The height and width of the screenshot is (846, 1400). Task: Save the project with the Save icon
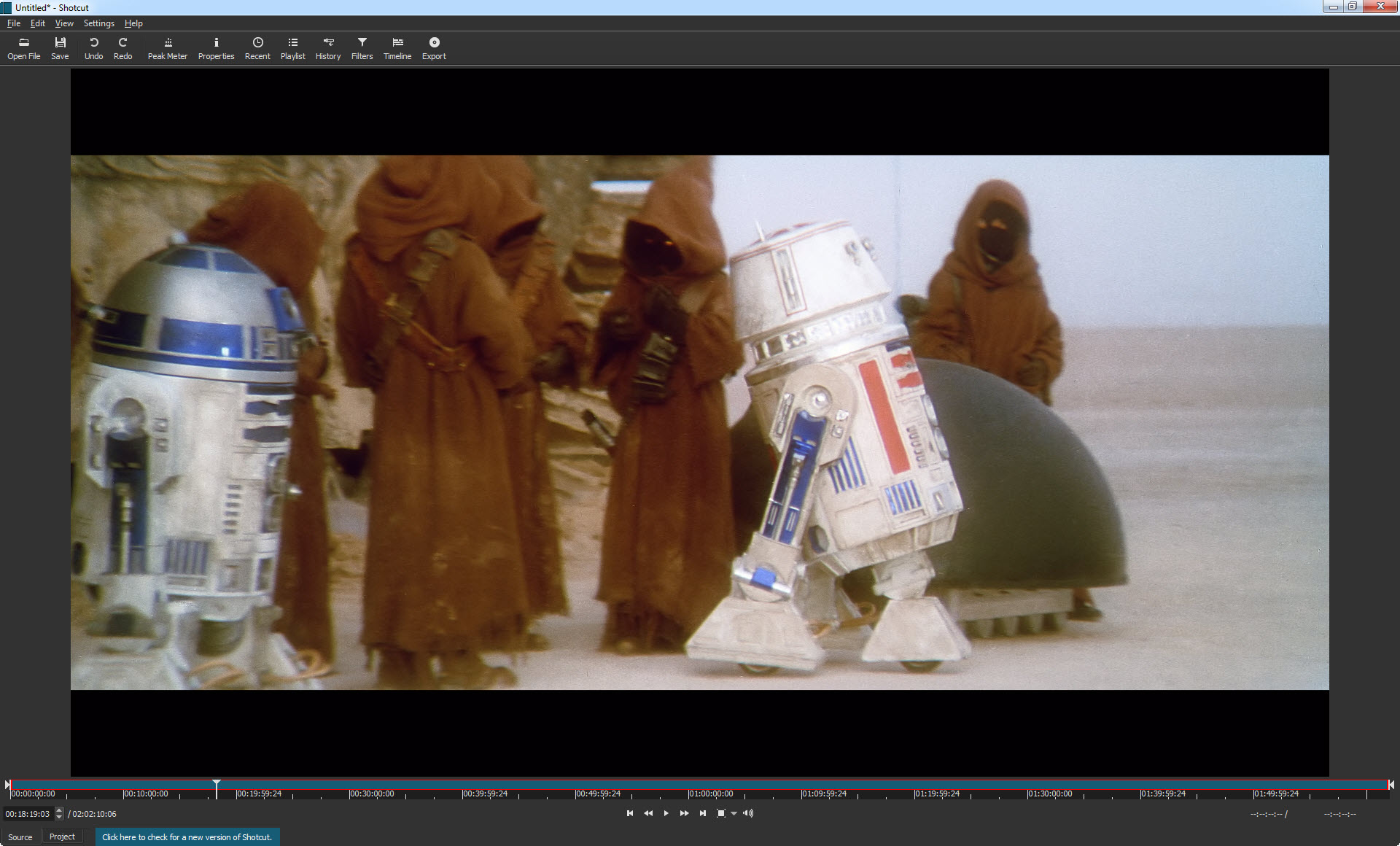click(x=60, y=48)
